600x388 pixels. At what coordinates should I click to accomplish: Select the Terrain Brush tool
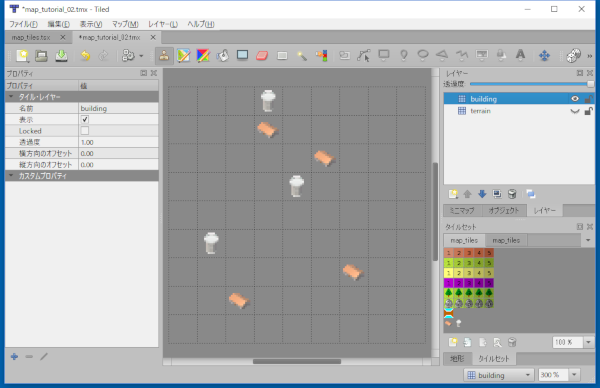point(184,56)
